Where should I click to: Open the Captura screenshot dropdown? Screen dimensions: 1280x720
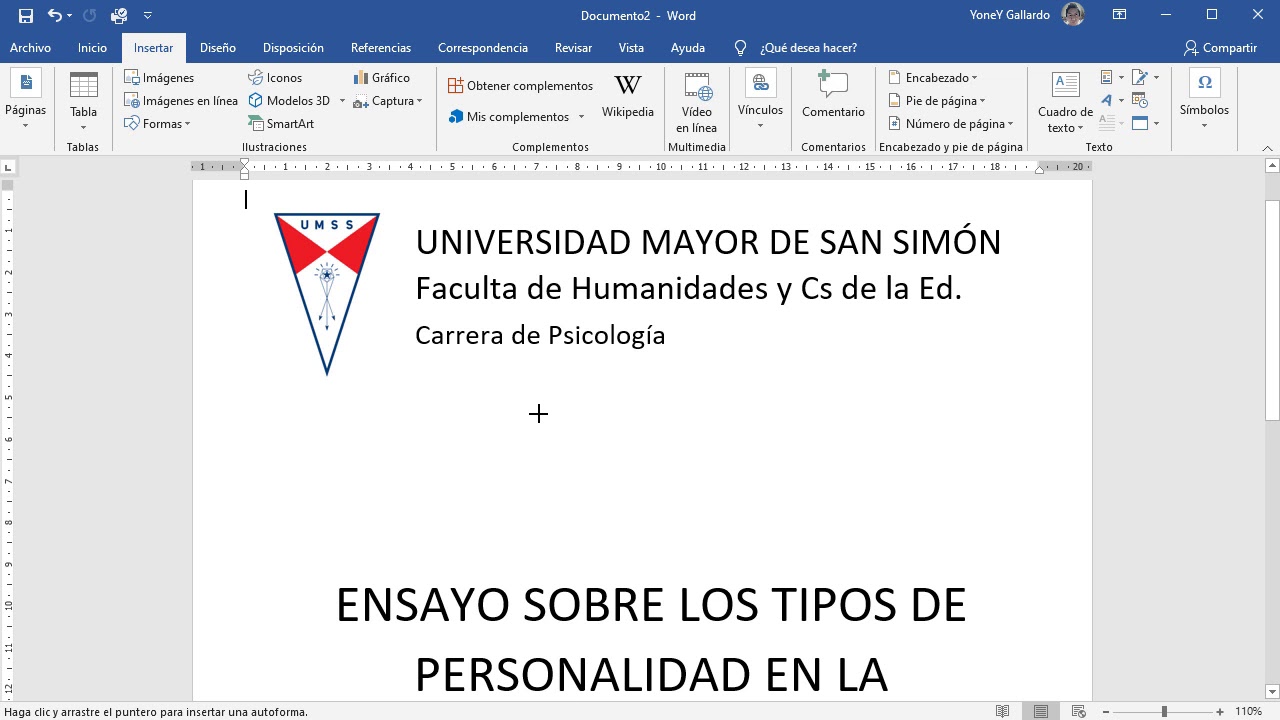(x=388, y=100)
